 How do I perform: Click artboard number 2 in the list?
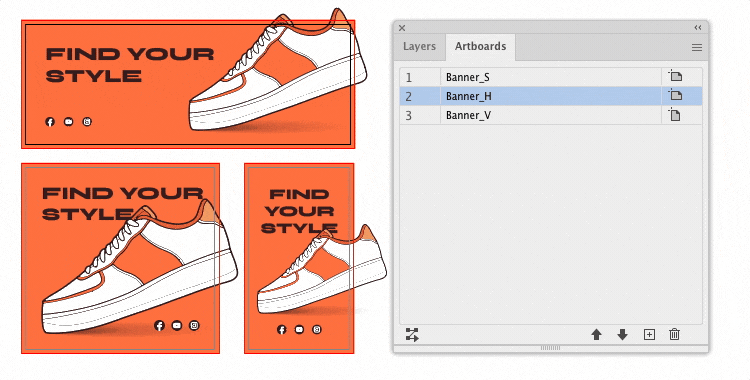pyautogui.click(x=408, y=97)
